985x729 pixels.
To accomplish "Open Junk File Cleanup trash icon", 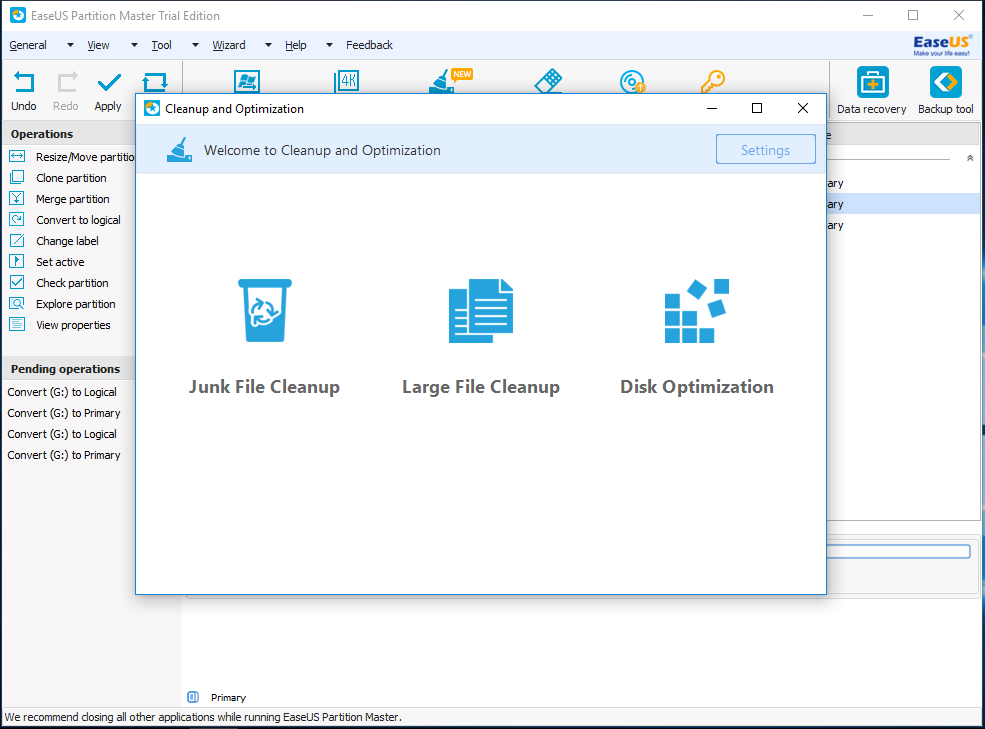I will pos(264,310).
